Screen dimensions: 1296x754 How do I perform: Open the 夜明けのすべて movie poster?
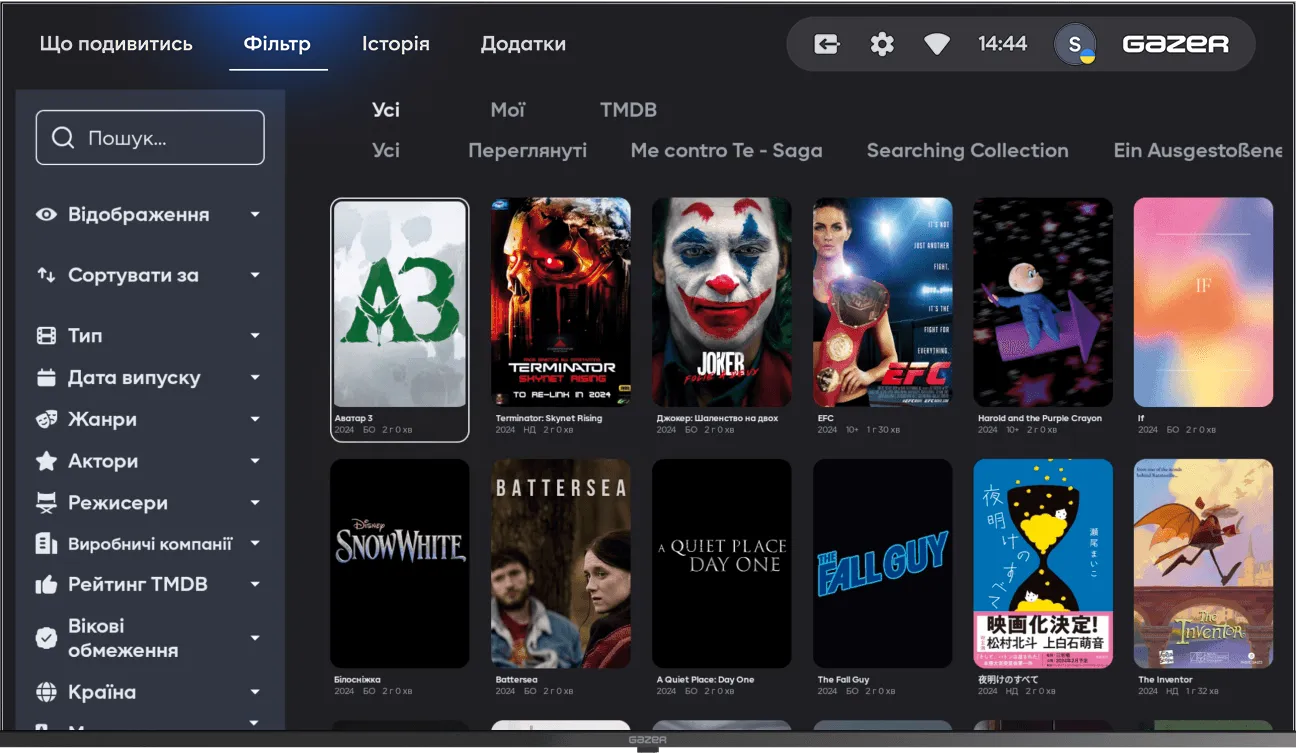coord(1043,564)
